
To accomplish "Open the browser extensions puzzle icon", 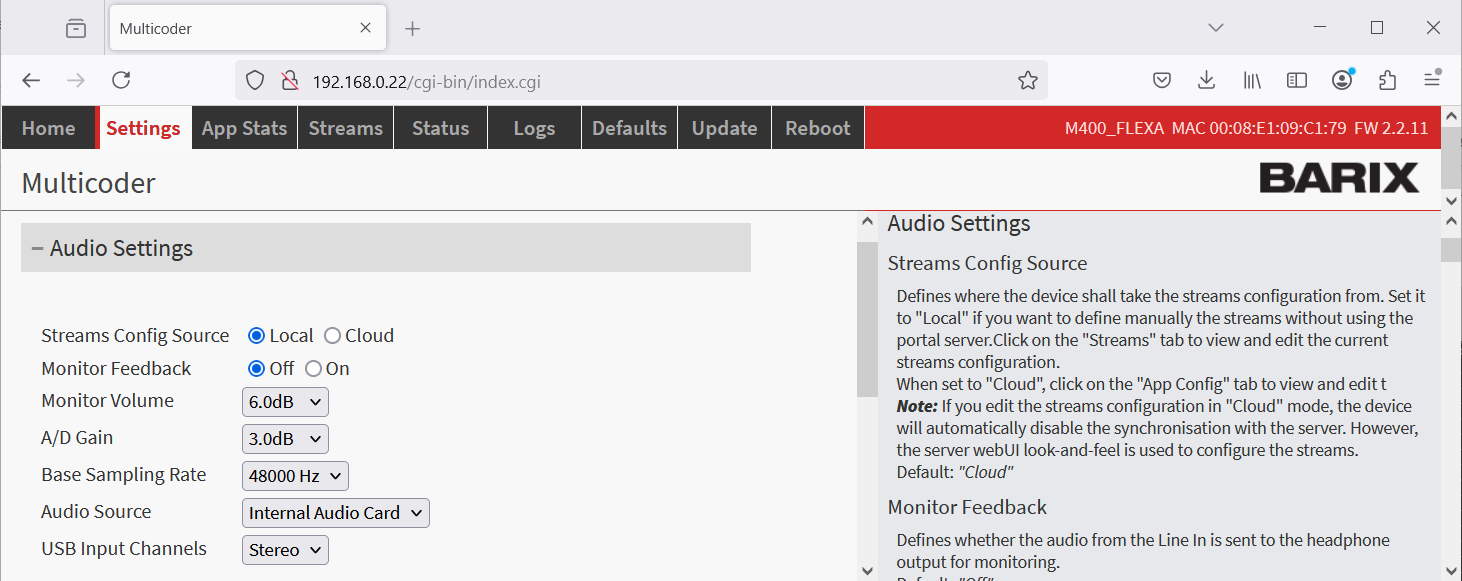I will 1387,80.
